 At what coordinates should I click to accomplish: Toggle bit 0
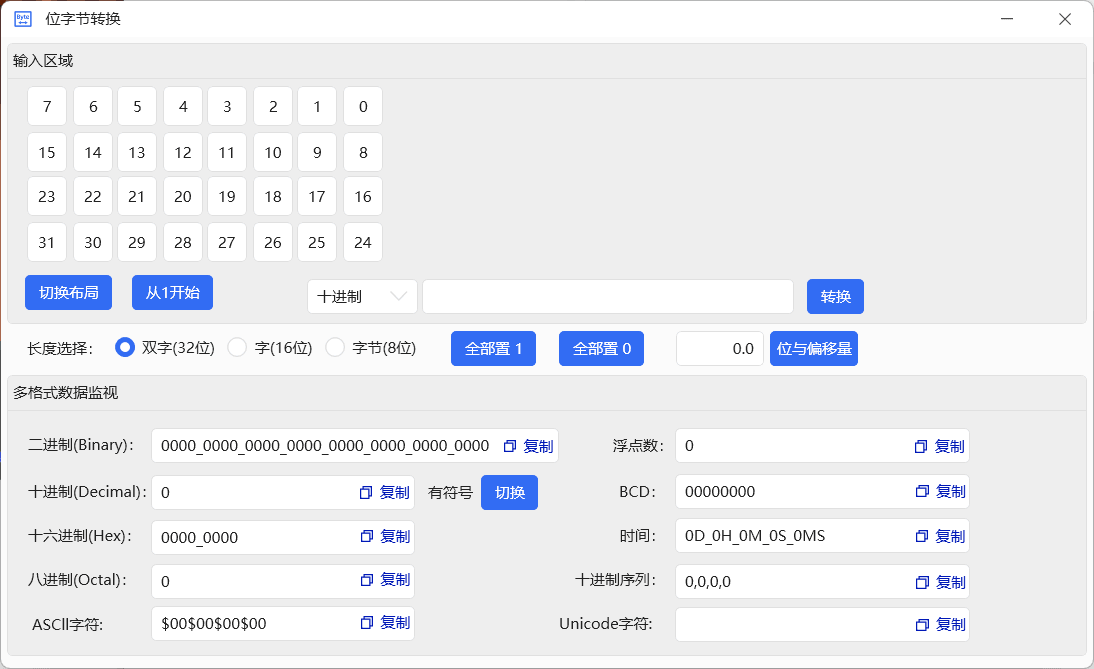point(363,106)
